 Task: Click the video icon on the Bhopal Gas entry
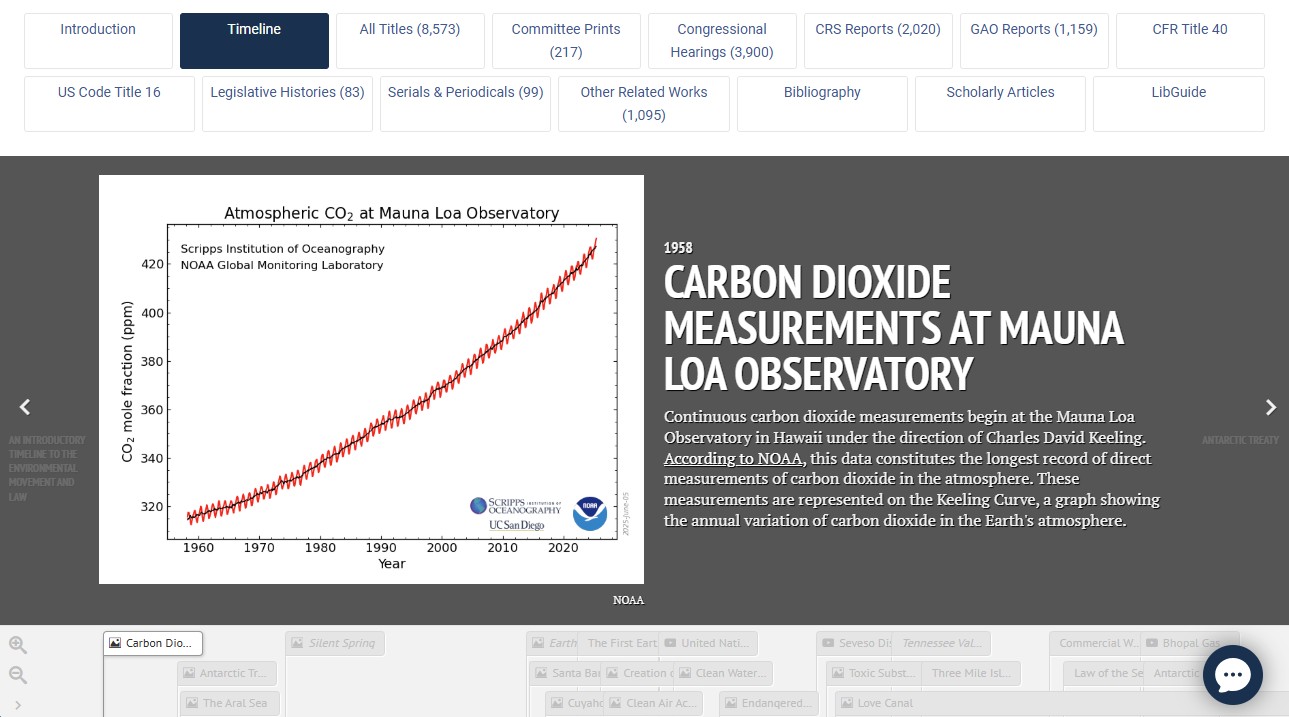pyautogui.click(x=1151, y=643)
